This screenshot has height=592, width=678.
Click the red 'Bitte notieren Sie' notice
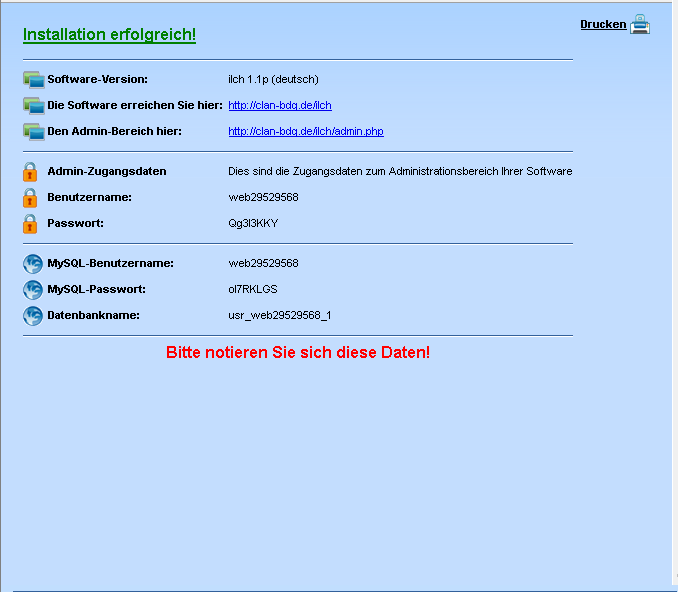pos(298,353)
